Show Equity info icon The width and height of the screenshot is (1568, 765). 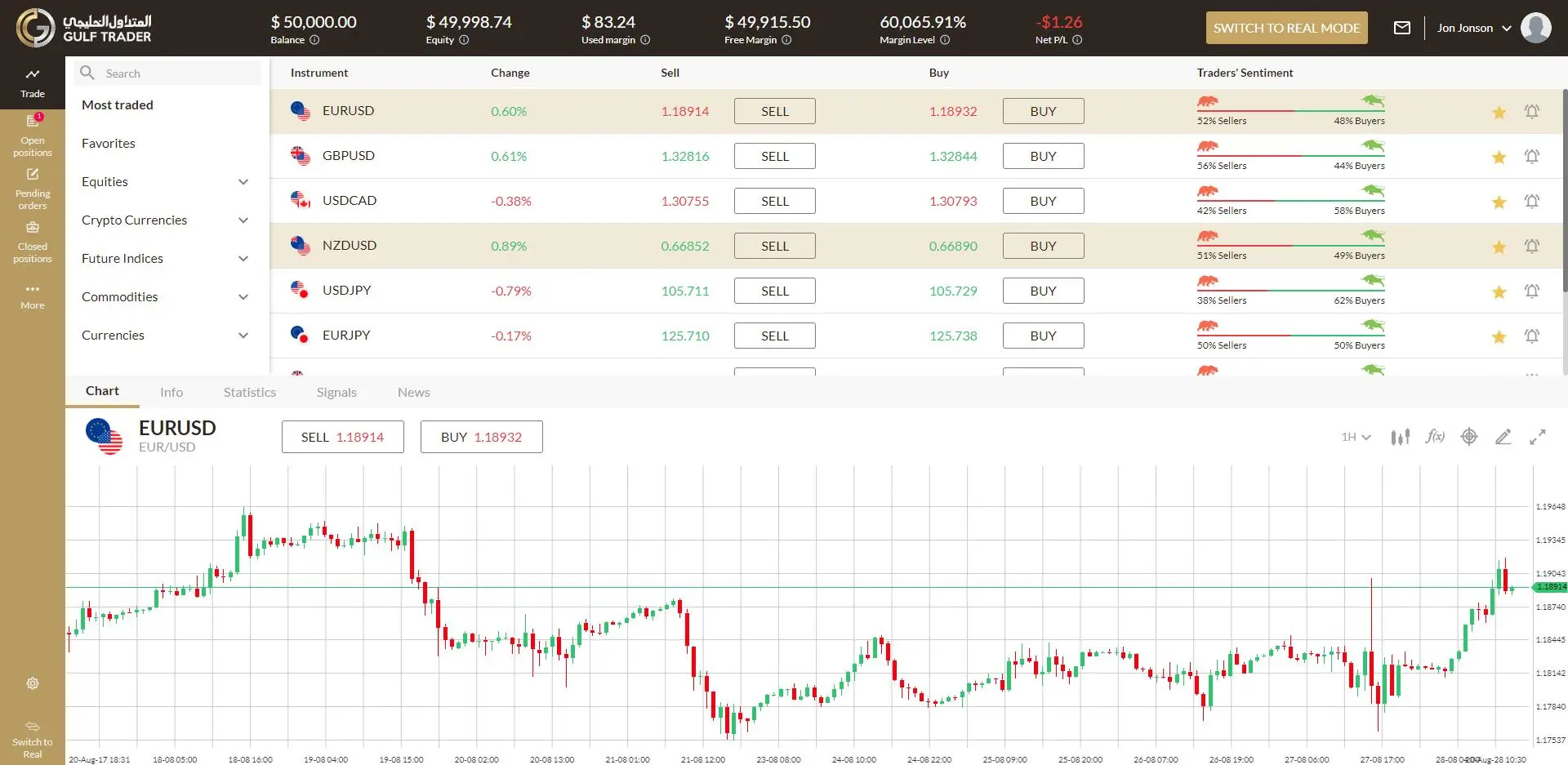click(x=464, y=40)
